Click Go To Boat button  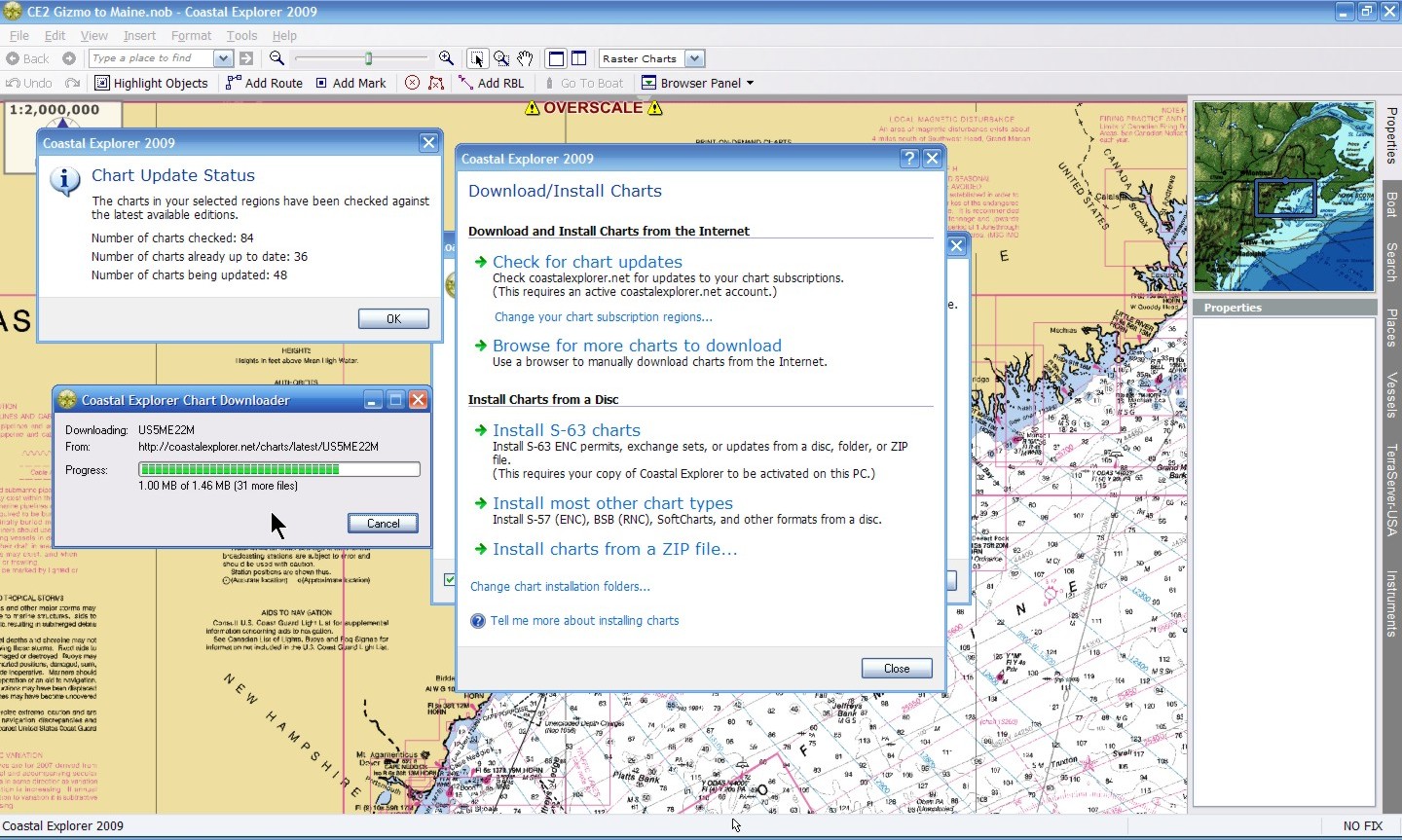(583, 83)
